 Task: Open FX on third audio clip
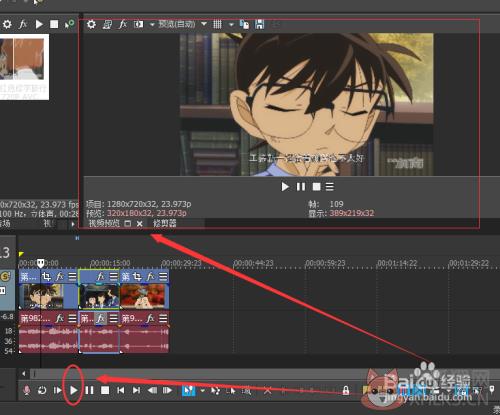[x=151, y=319]
